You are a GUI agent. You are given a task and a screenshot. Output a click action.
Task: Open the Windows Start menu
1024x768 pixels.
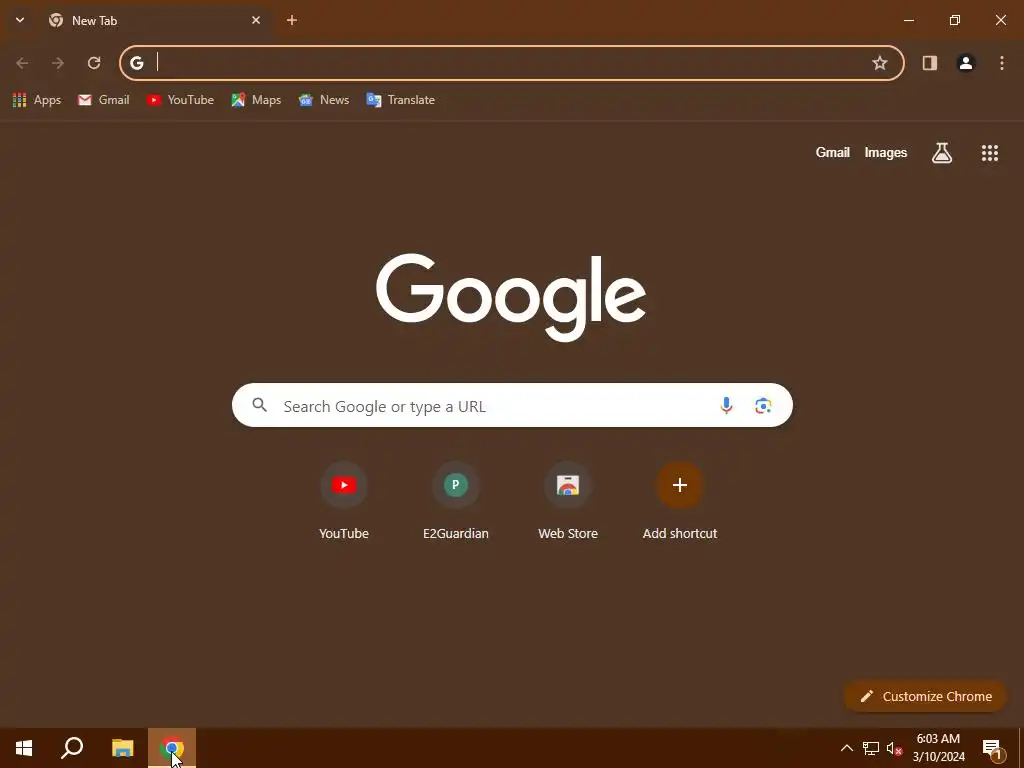point(24,748)
